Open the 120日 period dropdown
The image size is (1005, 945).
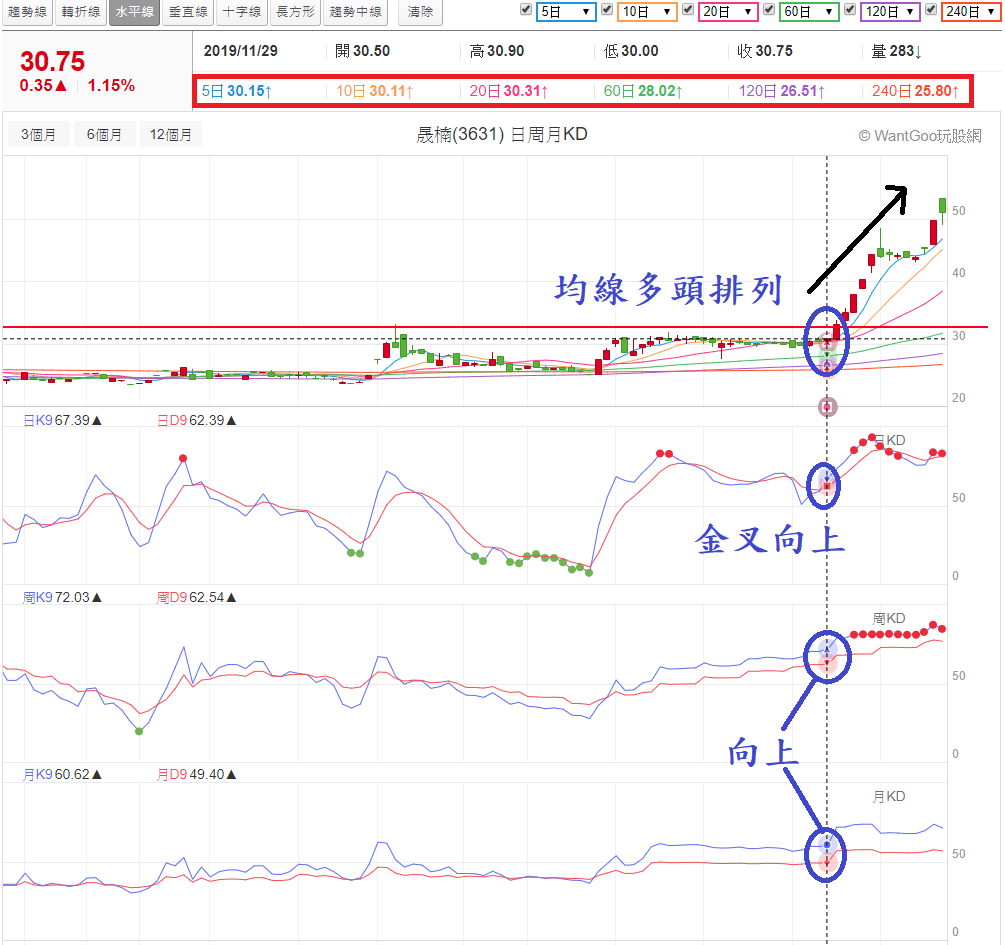890,12
